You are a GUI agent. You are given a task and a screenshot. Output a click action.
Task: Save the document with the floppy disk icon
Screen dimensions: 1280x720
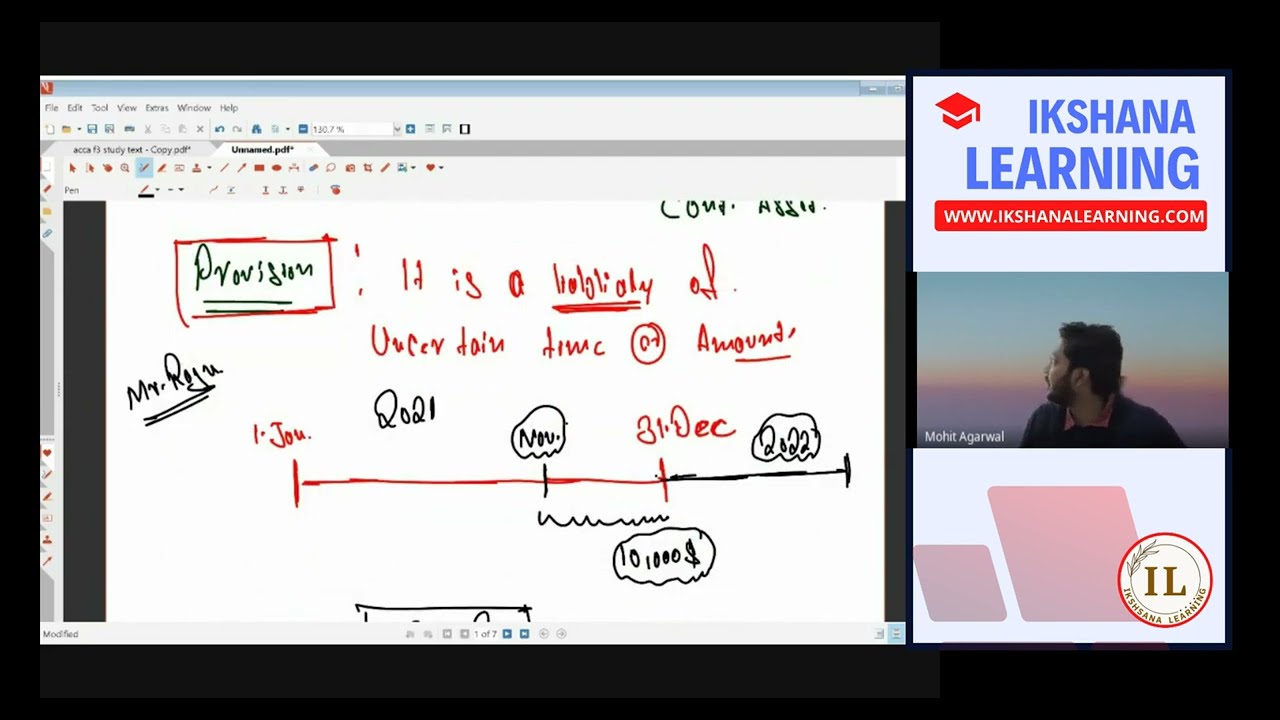pos(92,129)
